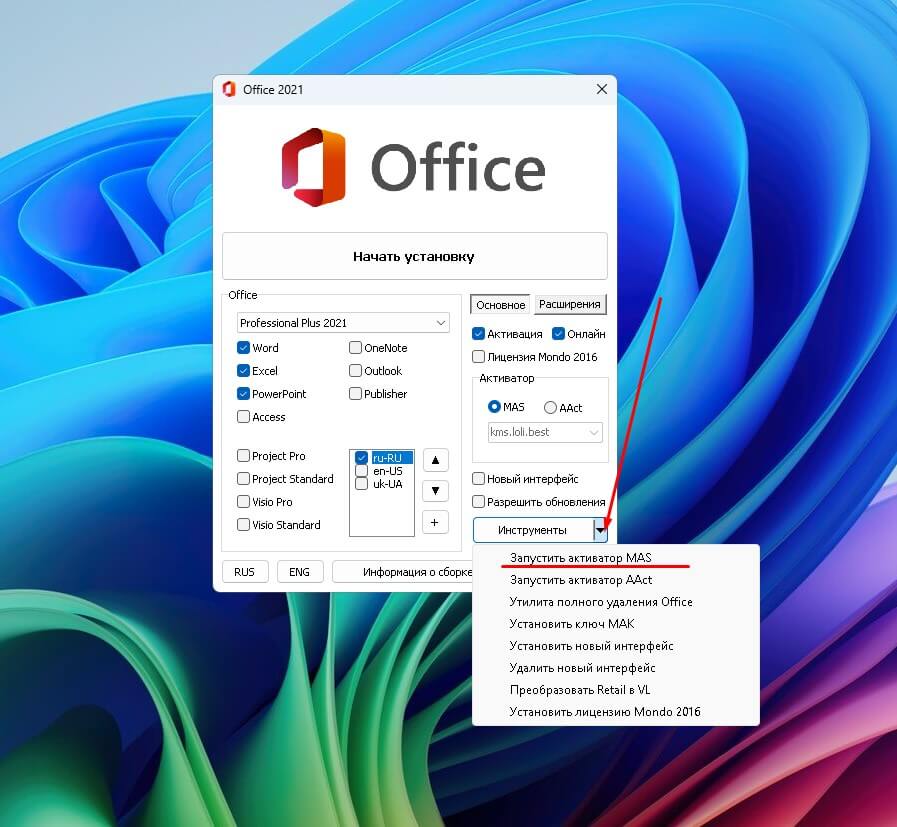Open the kms.loli.best server dropdown
This screenshot has height=827, width=897.
(x=545, y=432)
